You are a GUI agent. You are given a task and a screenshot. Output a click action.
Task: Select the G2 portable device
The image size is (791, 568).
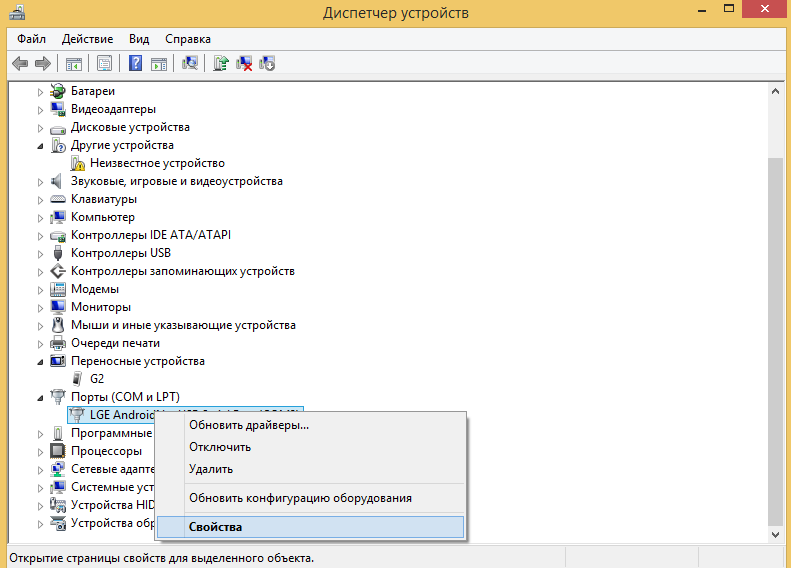click(96, 379)
